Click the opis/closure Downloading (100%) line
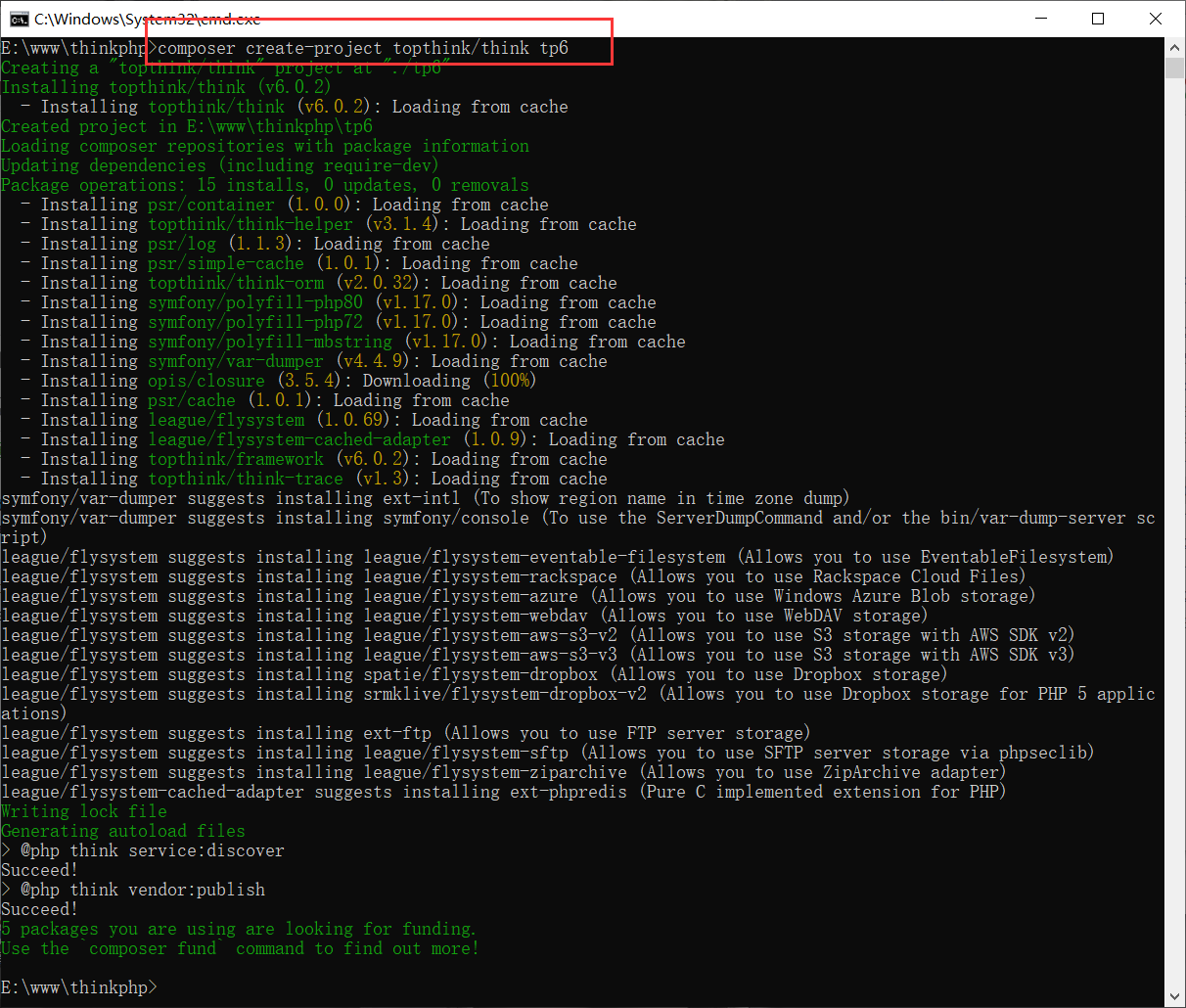Image resolution: width=1186 pixels, height=1008 pixels. click(x=280, y=381)
